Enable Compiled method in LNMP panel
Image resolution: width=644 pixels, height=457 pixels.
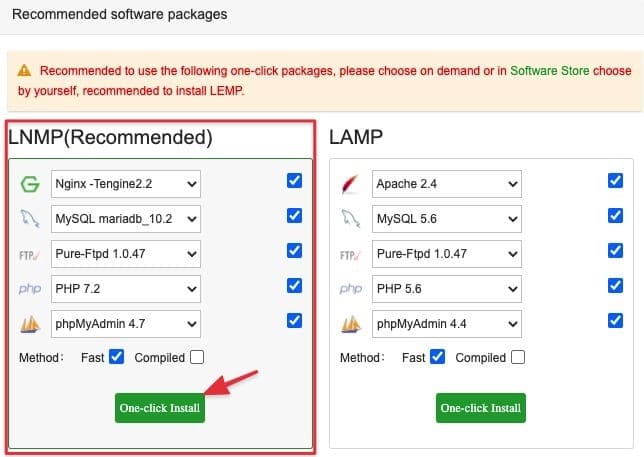coord(197,357)
